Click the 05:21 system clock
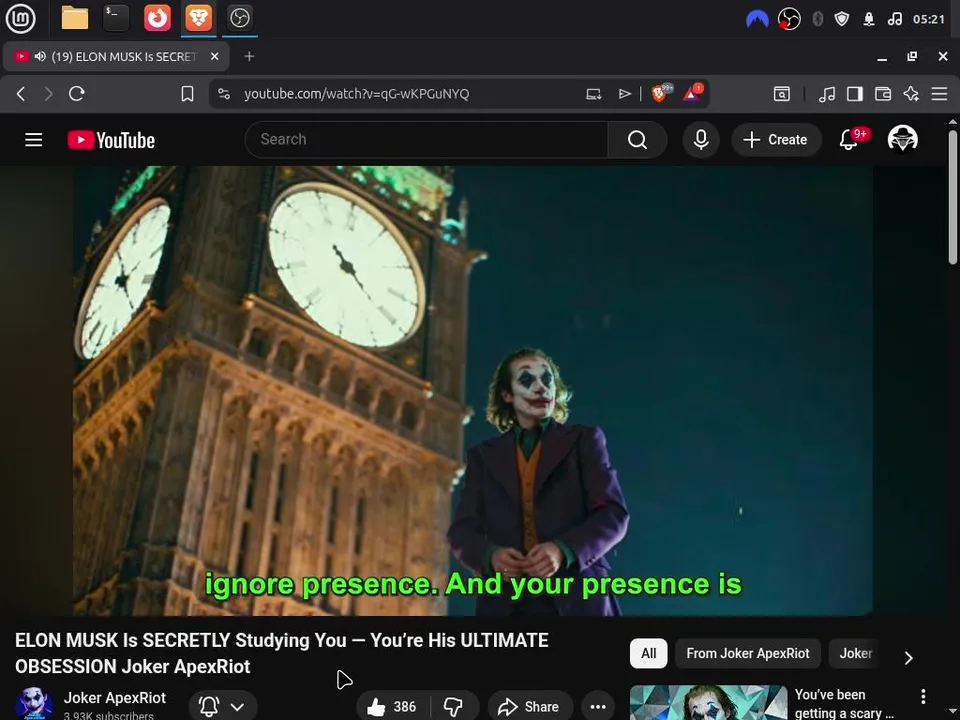Screen dimensions: 960x720 point(928,20)
